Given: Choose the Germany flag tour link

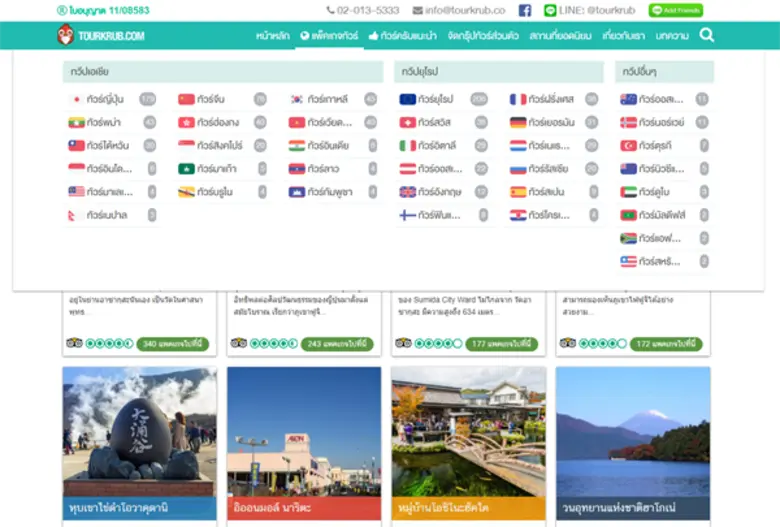Looking at the screenshot, I should pyautogui.click(x=545, y=122).
